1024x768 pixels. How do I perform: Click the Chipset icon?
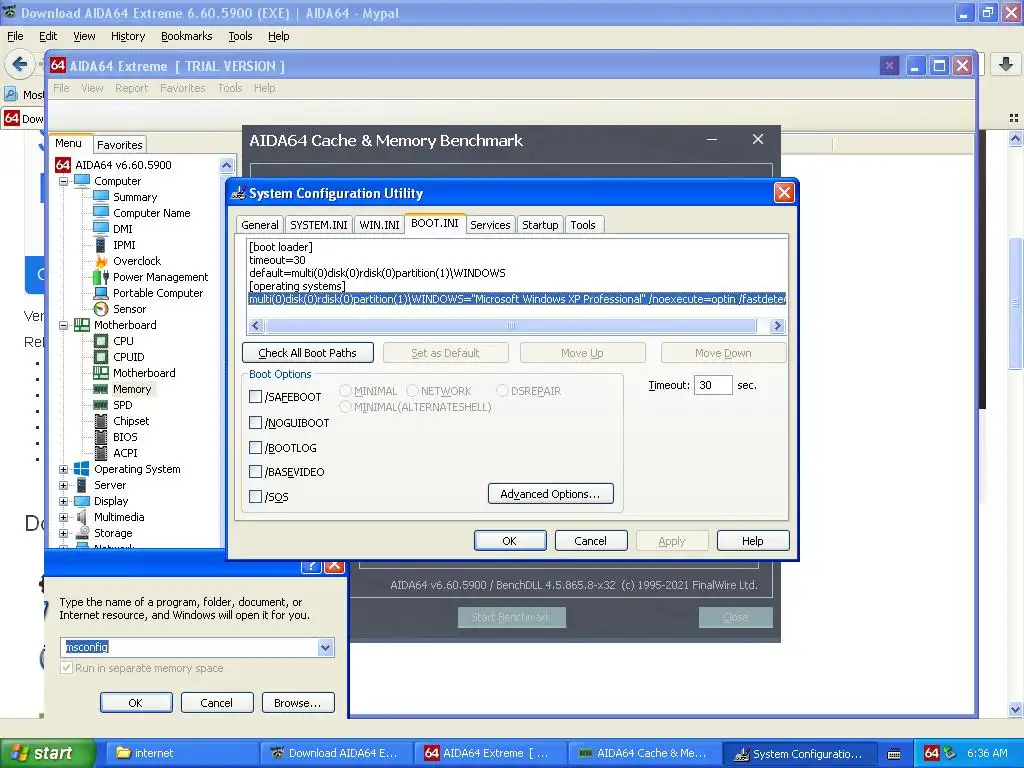pyautogui.click(x=101, y=421)
